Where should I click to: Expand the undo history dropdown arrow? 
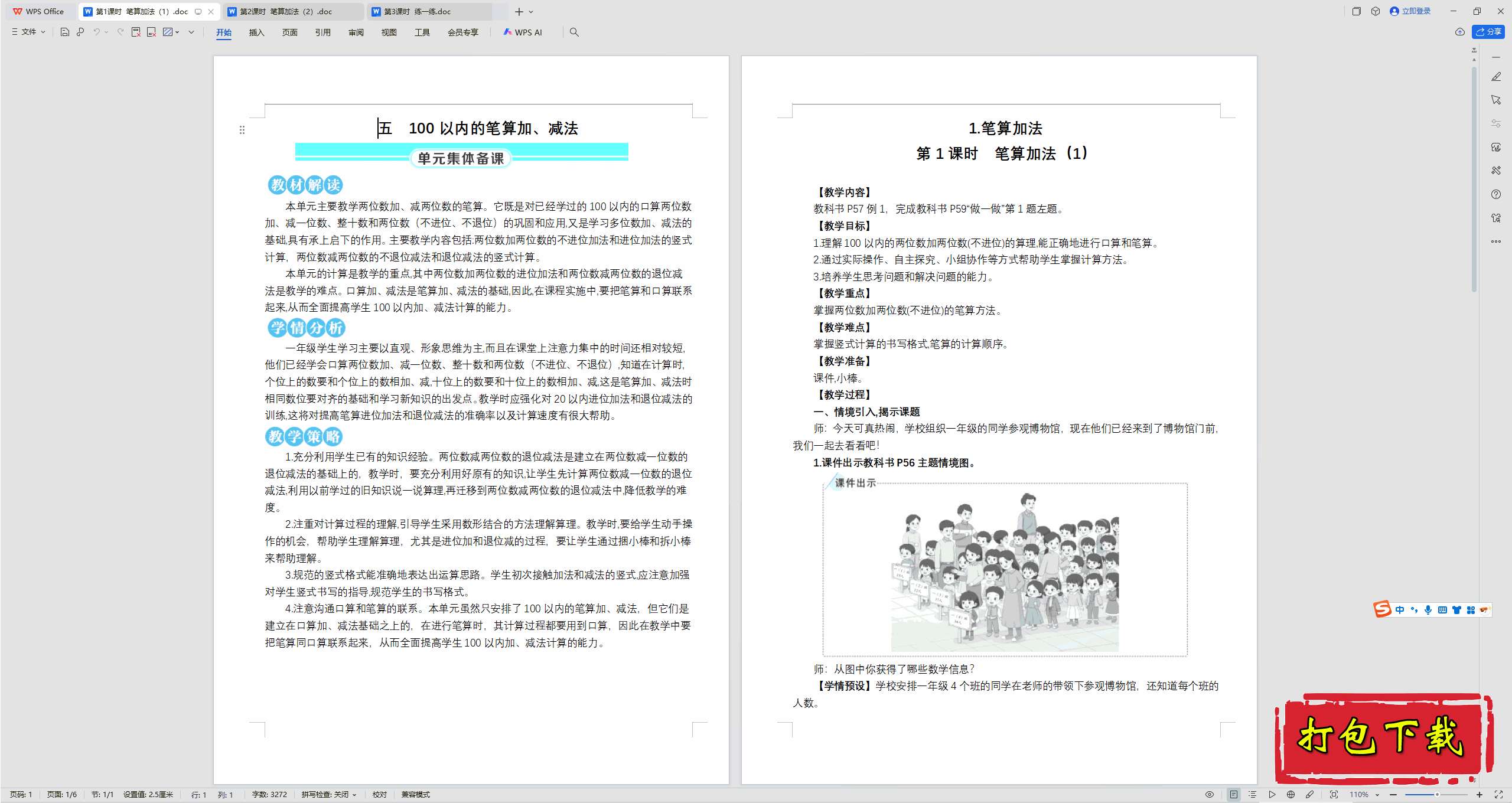coord(106,32)
